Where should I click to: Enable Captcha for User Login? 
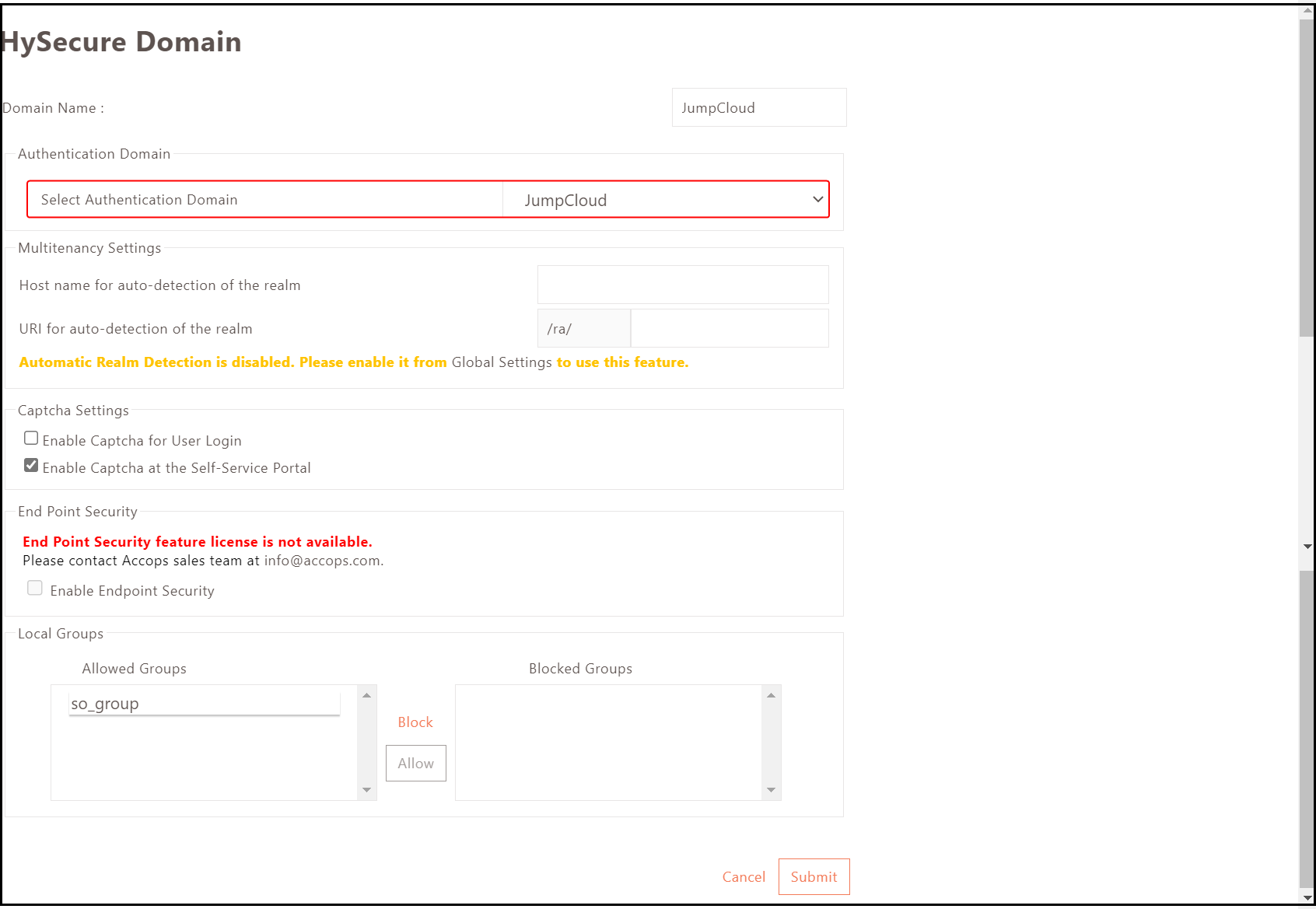point(31,439)
